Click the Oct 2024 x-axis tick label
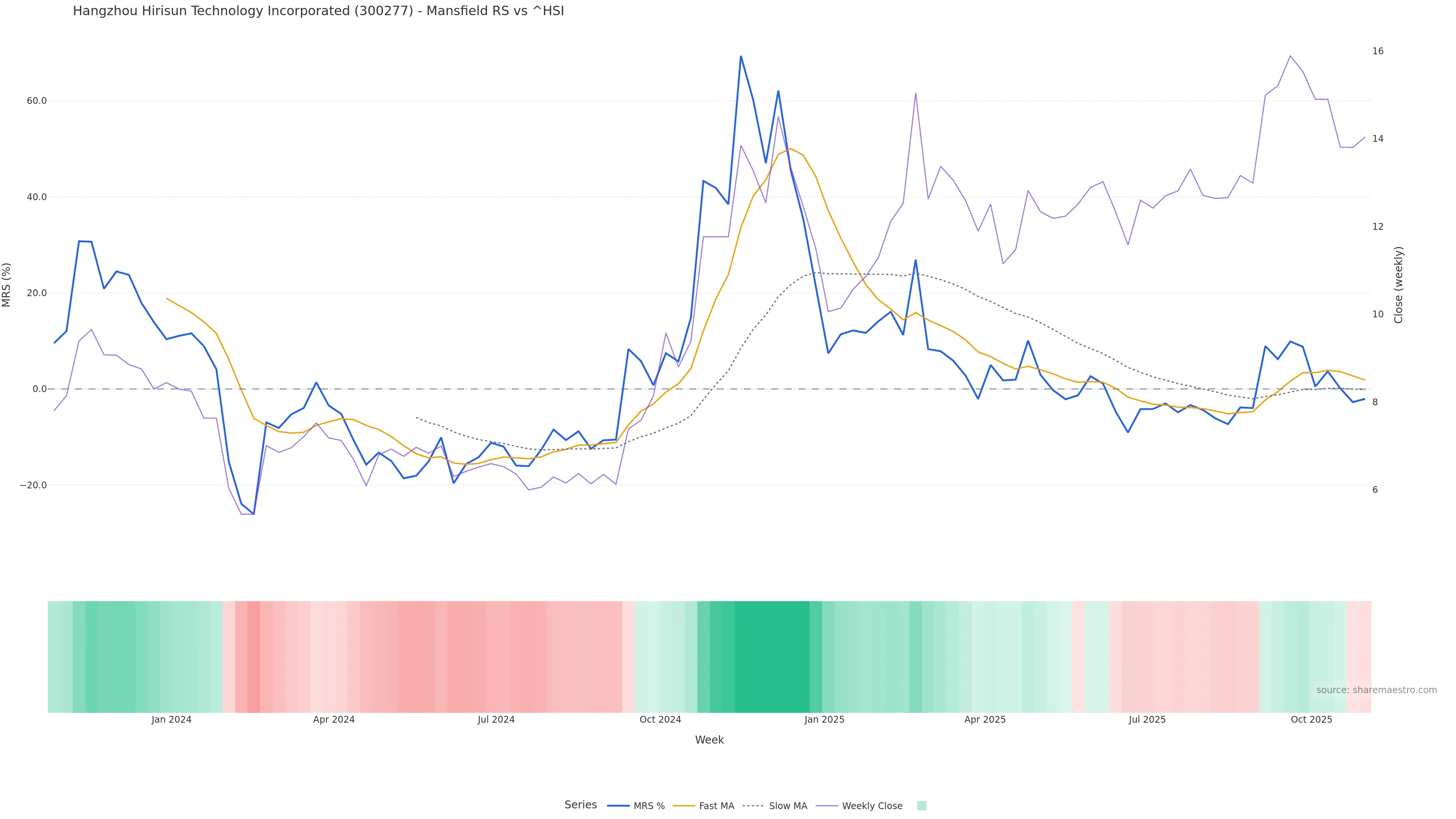 click(x=660, y=720)
